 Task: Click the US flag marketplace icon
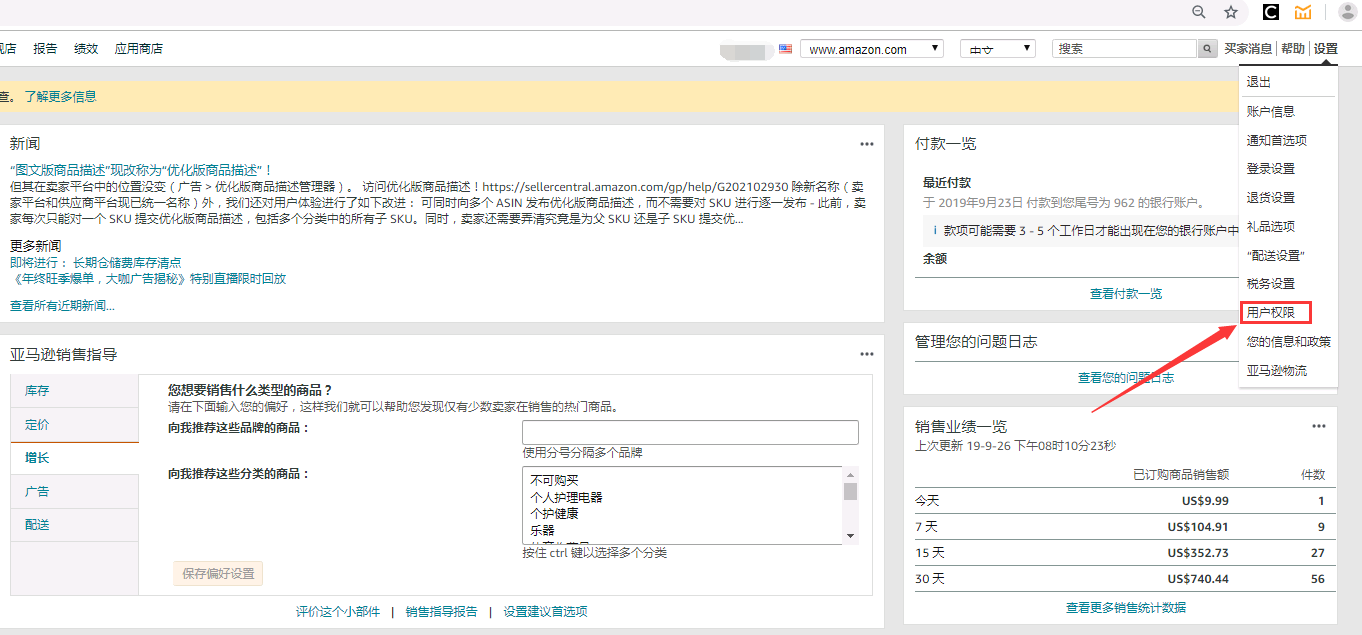(x=786, y=48)
